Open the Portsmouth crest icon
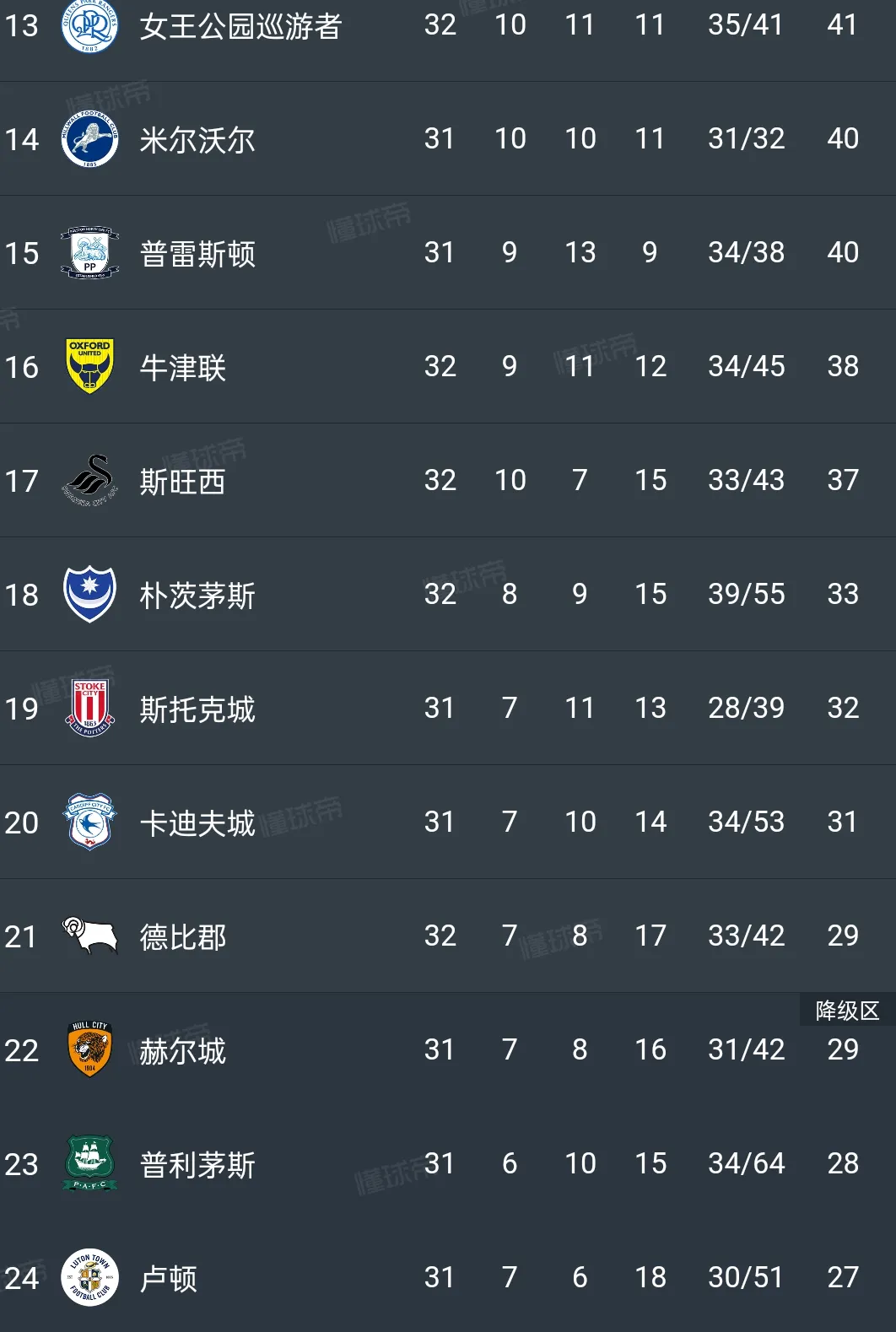Viewport: 896px width, 1332px height. (89, 595)
